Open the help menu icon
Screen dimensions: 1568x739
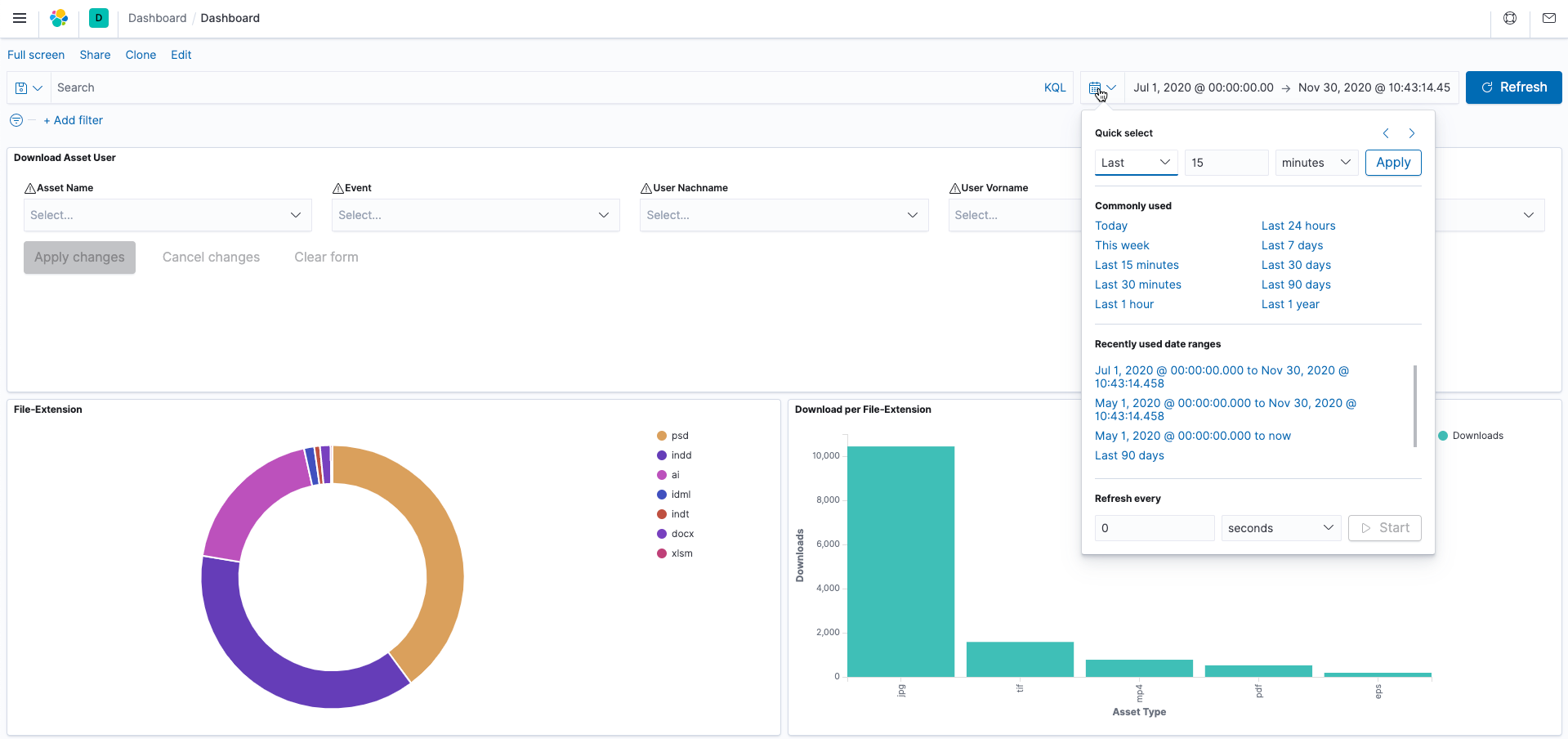click(x=1510, y=18)
